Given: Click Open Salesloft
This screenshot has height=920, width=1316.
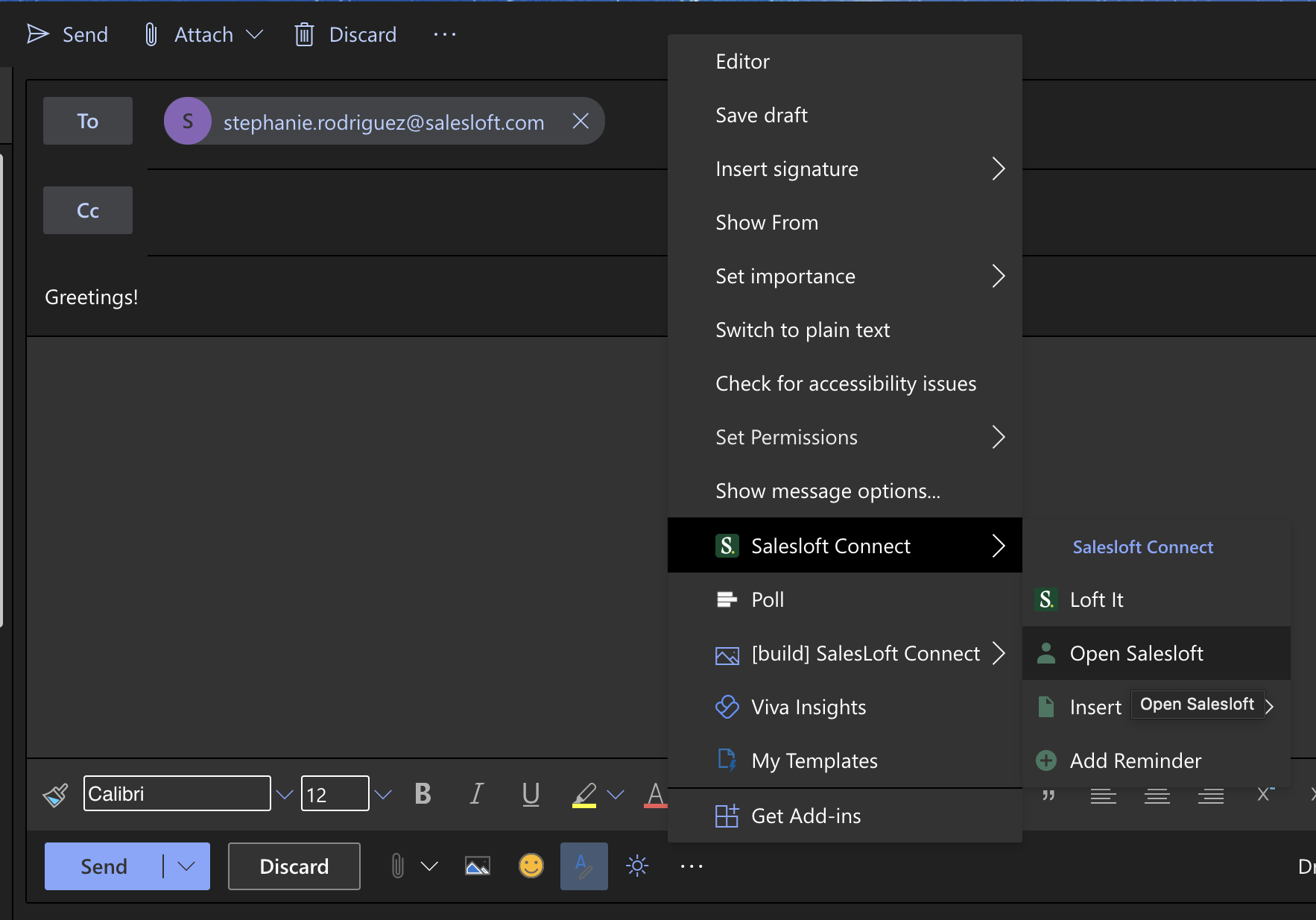Looking at the screenshot, I should [1136, 653].
